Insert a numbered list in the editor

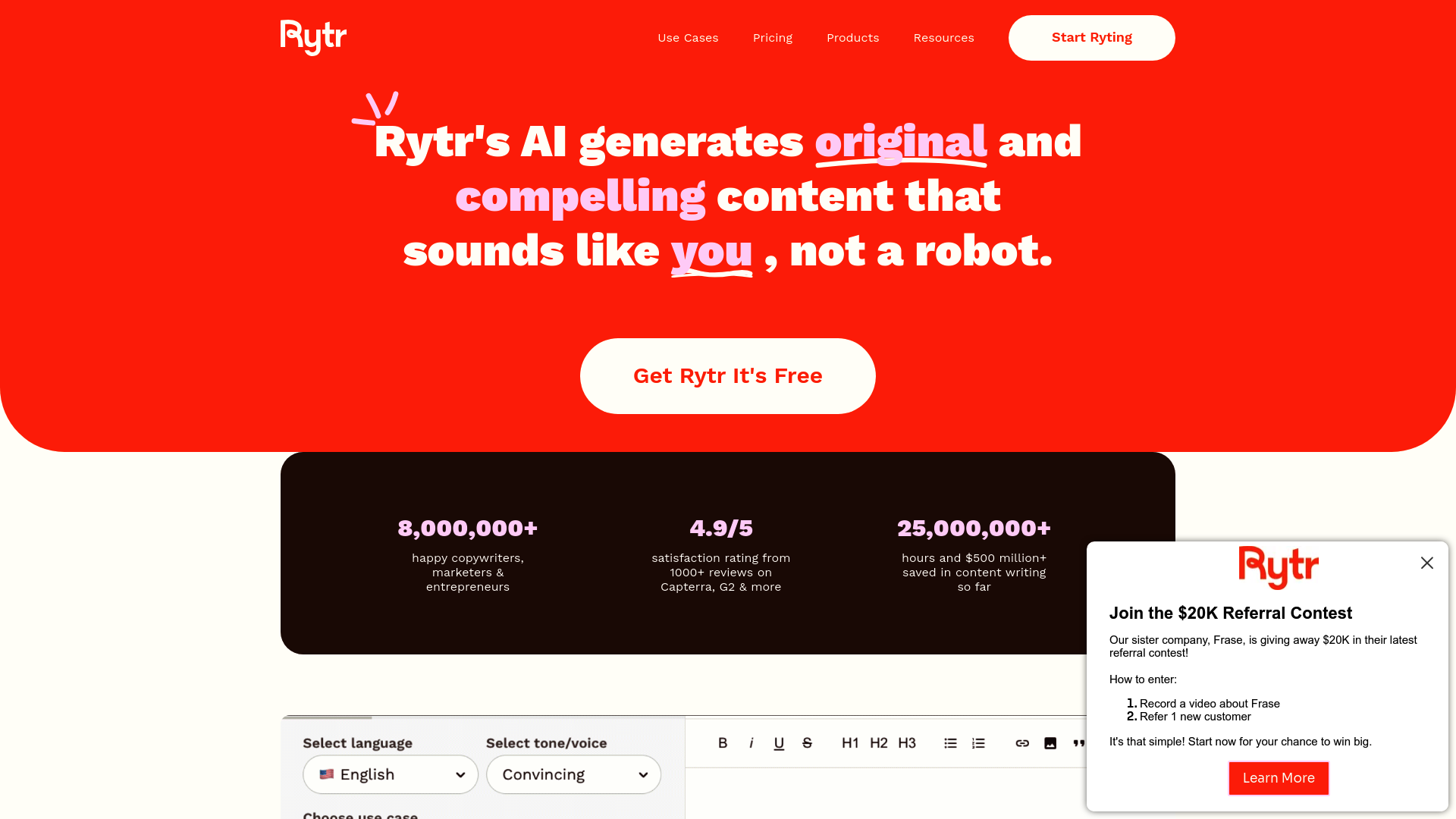(978, 743)
